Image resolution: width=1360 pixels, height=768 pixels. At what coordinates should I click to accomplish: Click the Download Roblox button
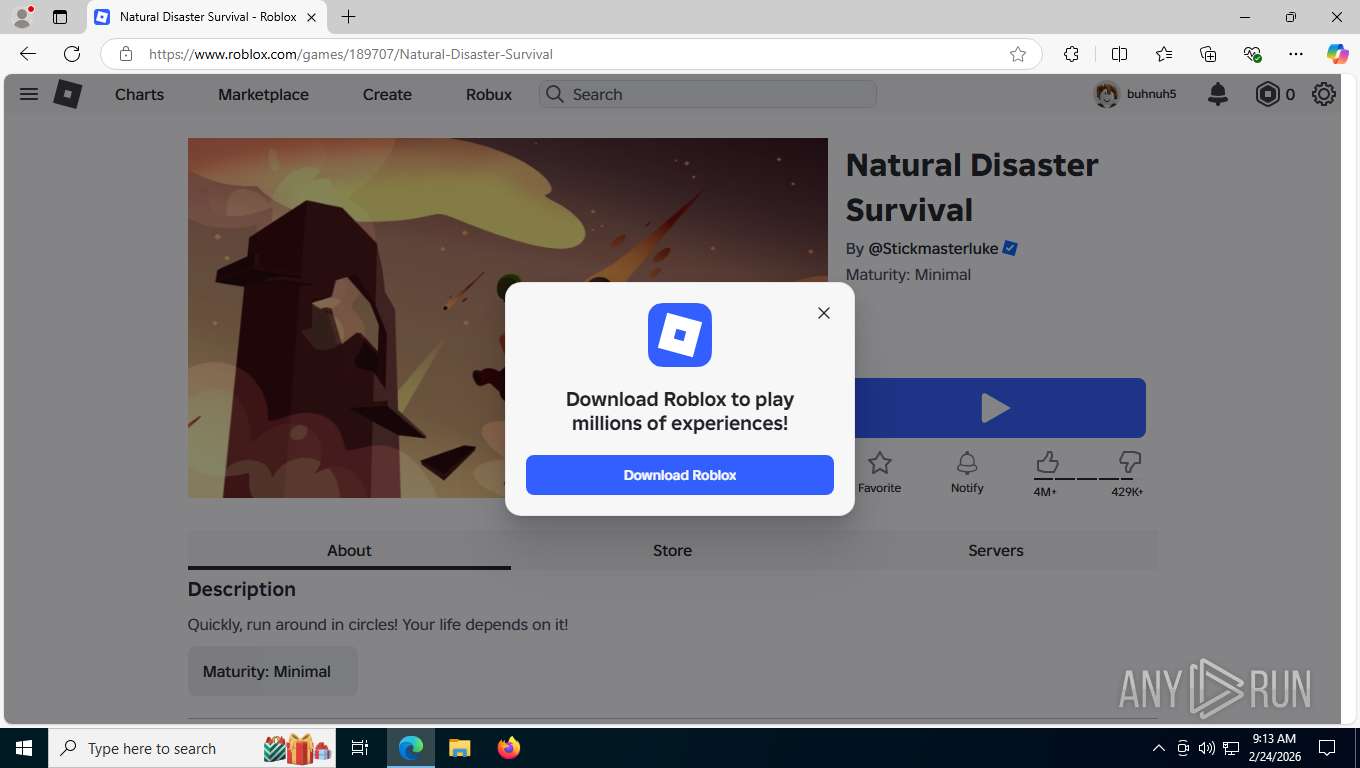coord(680,475)
